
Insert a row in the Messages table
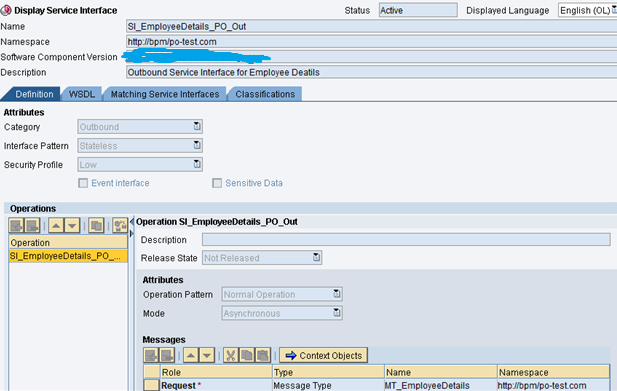[x=151, y=356]
